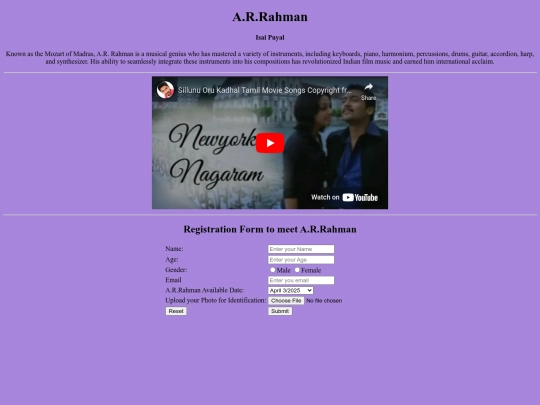Screen dimensions: 540x405
Task: Click the 'Age:' form label
Action: point(172,259)
